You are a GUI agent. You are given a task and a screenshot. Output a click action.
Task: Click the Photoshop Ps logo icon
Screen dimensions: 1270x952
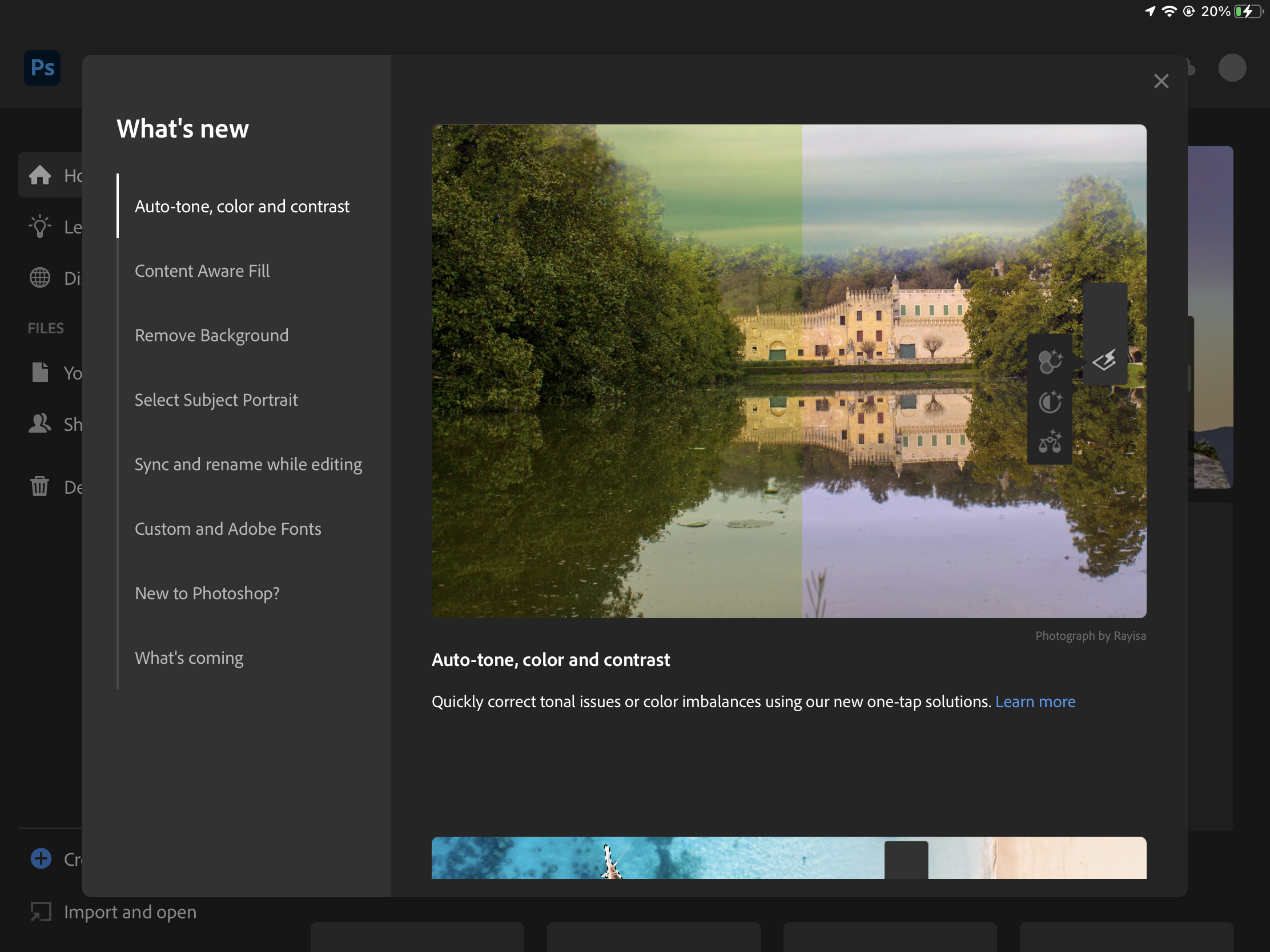tap(42, 68)
